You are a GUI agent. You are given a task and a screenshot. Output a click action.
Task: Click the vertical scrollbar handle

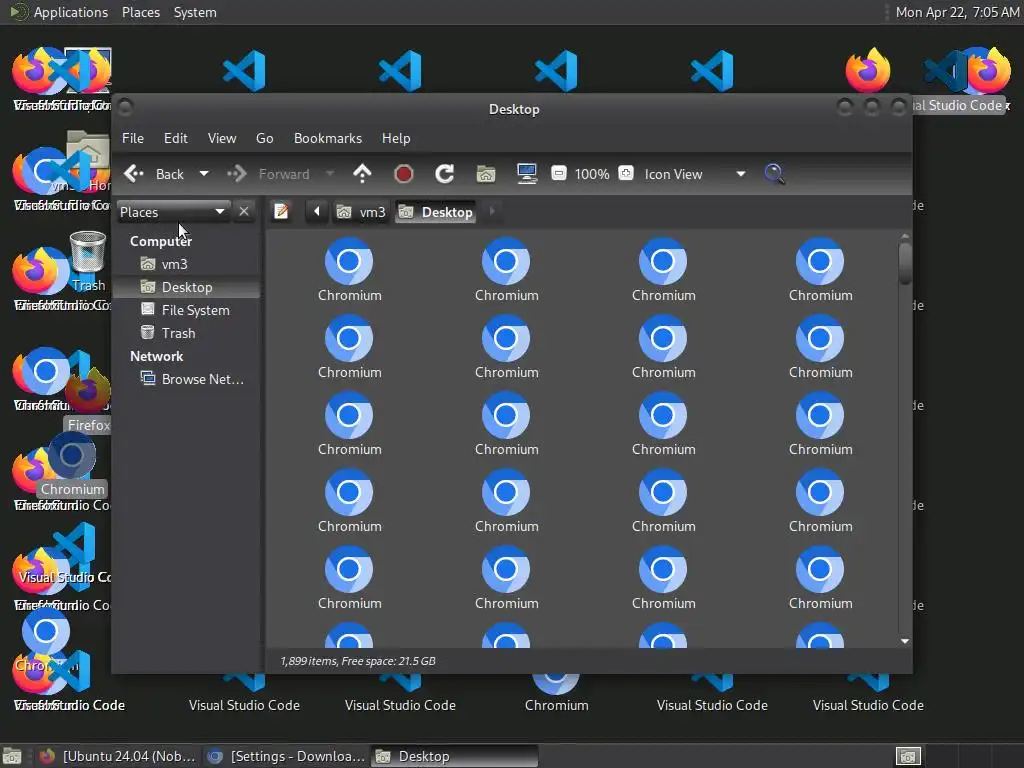pos(904,263)
